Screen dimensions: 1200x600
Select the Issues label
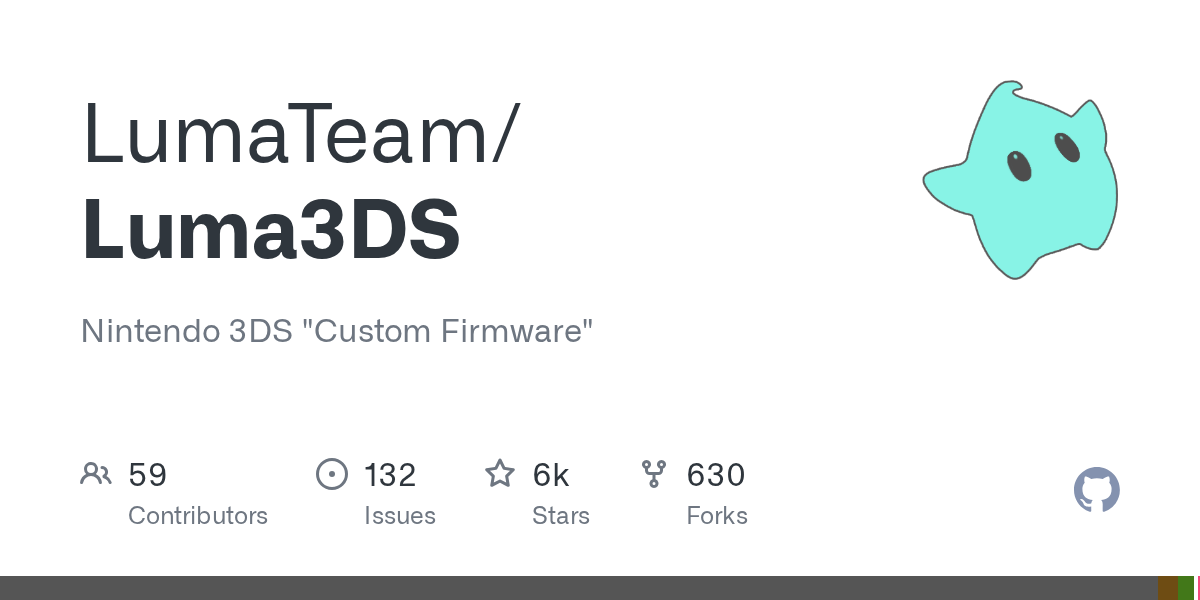(400, 516)
